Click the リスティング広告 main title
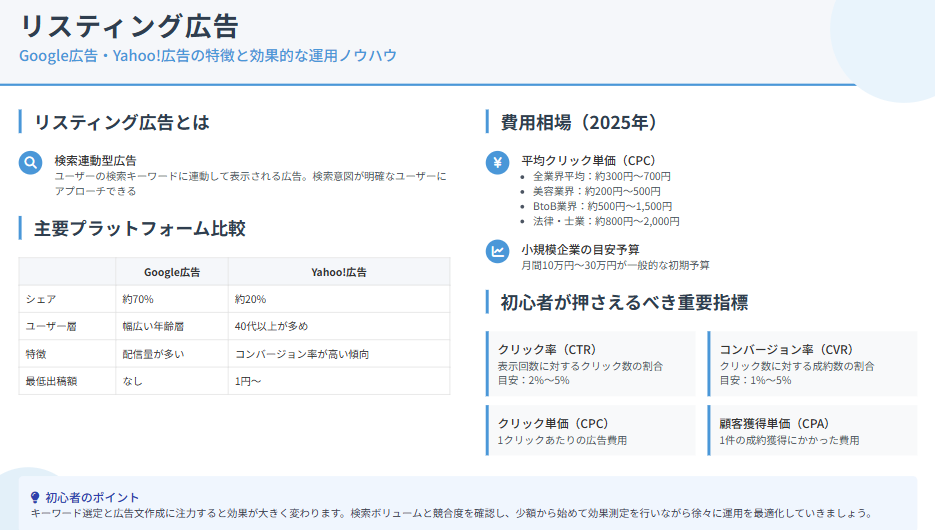The width and height of the screenshot is (935, 530). coord(129,26)
